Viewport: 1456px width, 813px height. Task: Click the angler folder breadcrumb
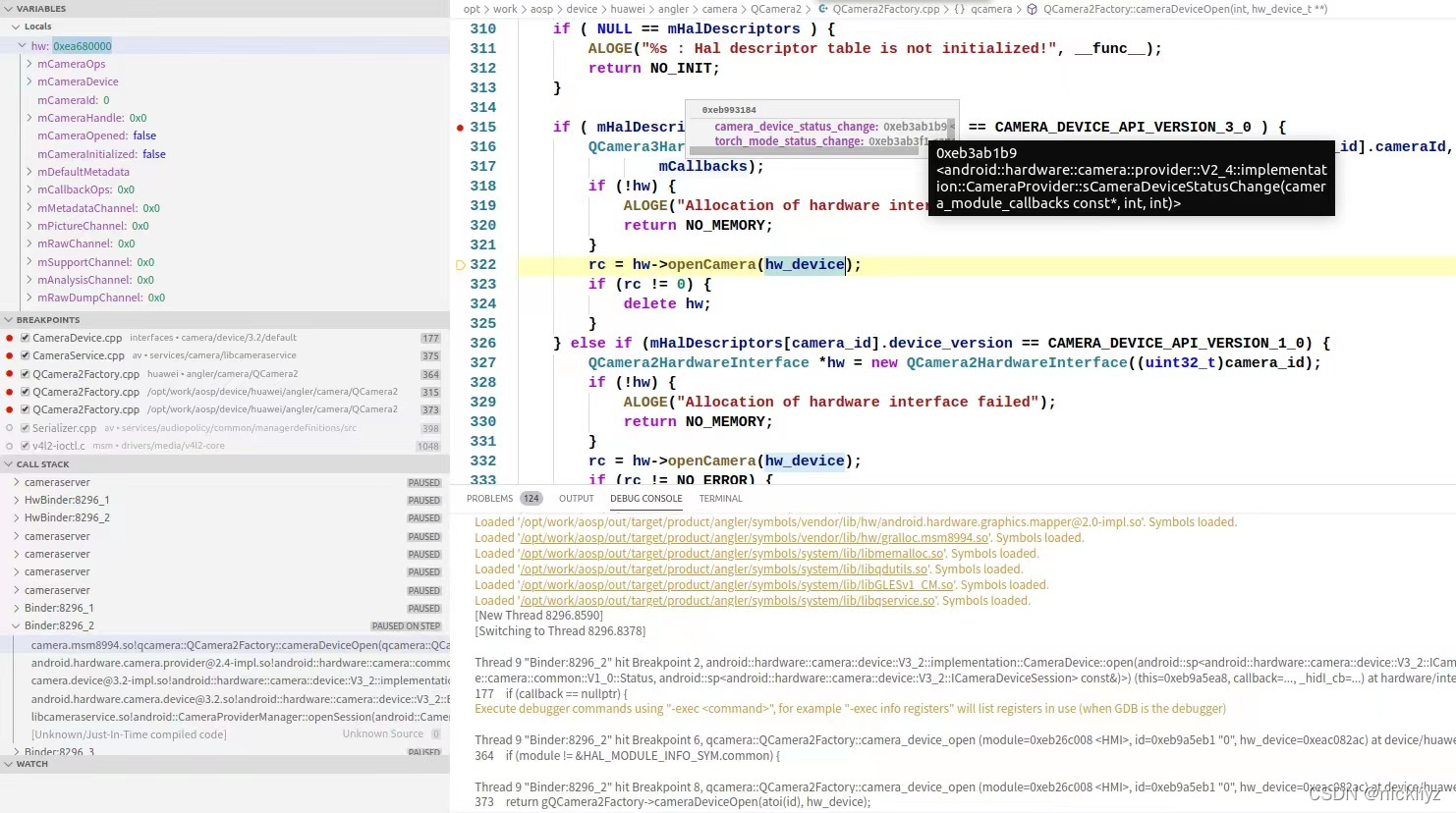[673, 9]
